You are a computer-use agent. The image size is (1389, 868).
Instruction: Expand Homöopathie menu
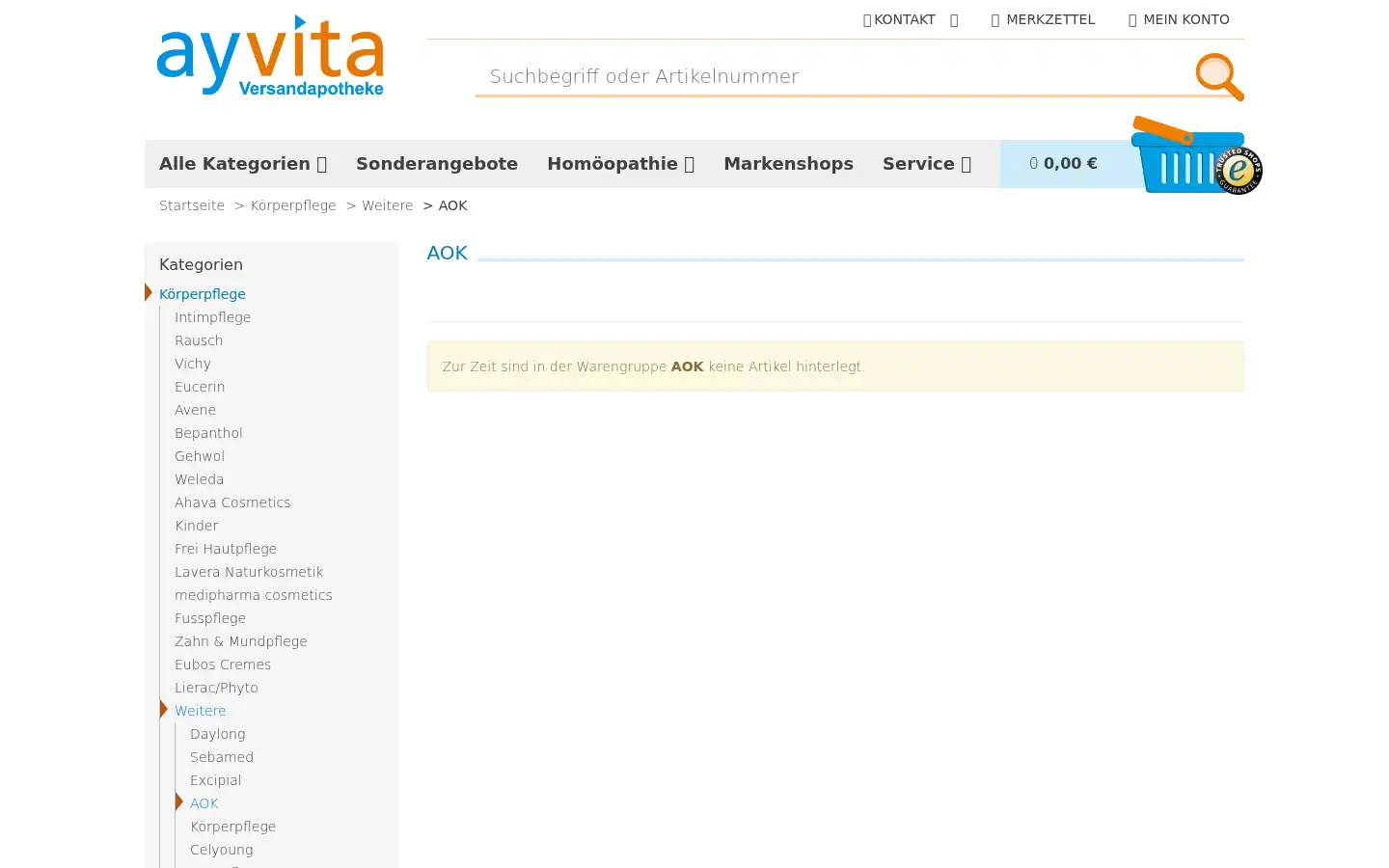[620, 164]
